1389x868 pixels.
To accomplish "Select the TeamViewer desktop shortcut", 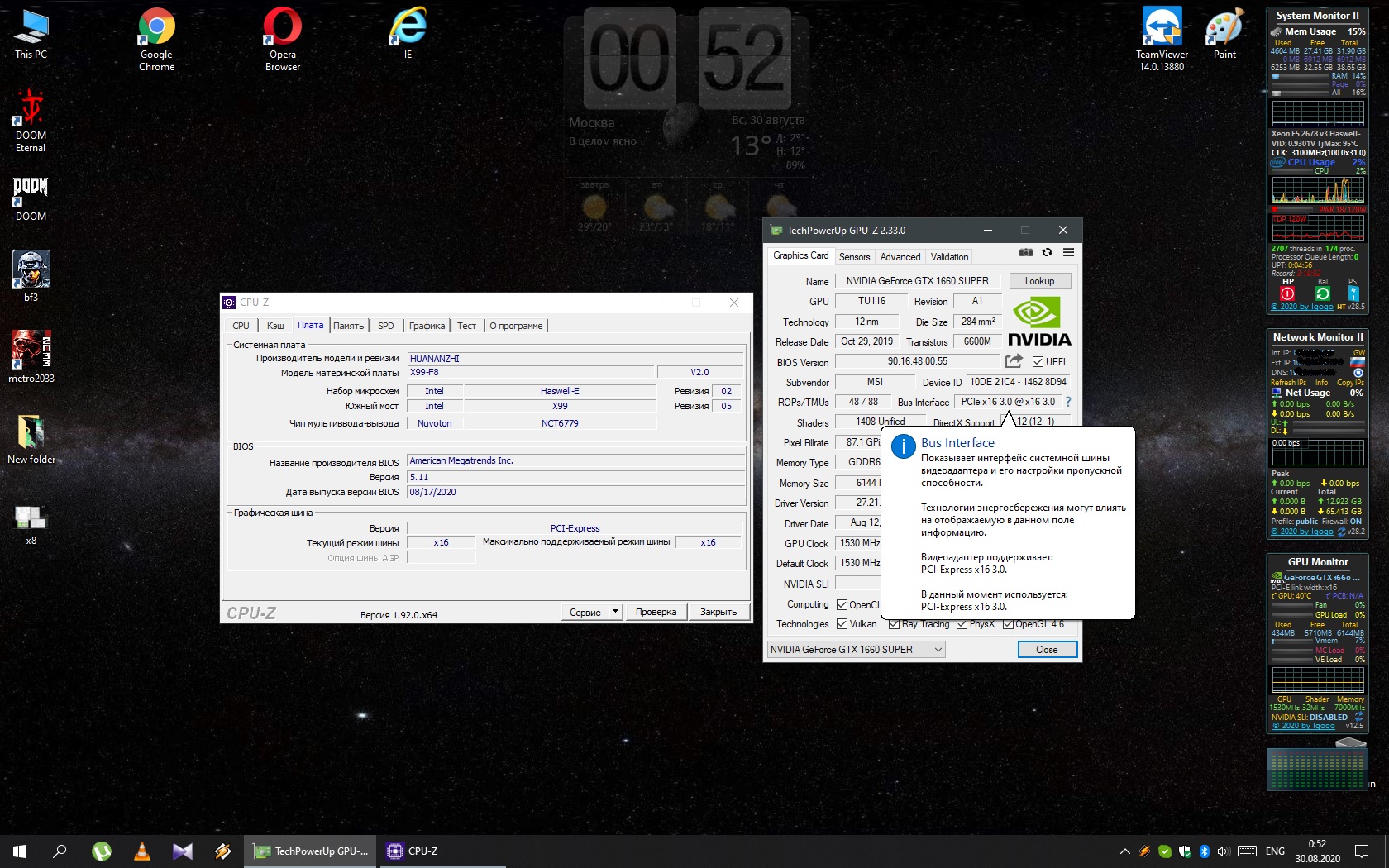I will (x=1162, y=40).
